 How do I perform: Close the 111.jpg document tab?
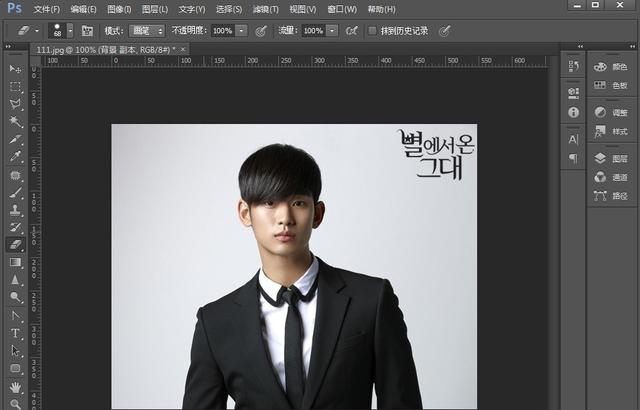(x=183, y=49)
